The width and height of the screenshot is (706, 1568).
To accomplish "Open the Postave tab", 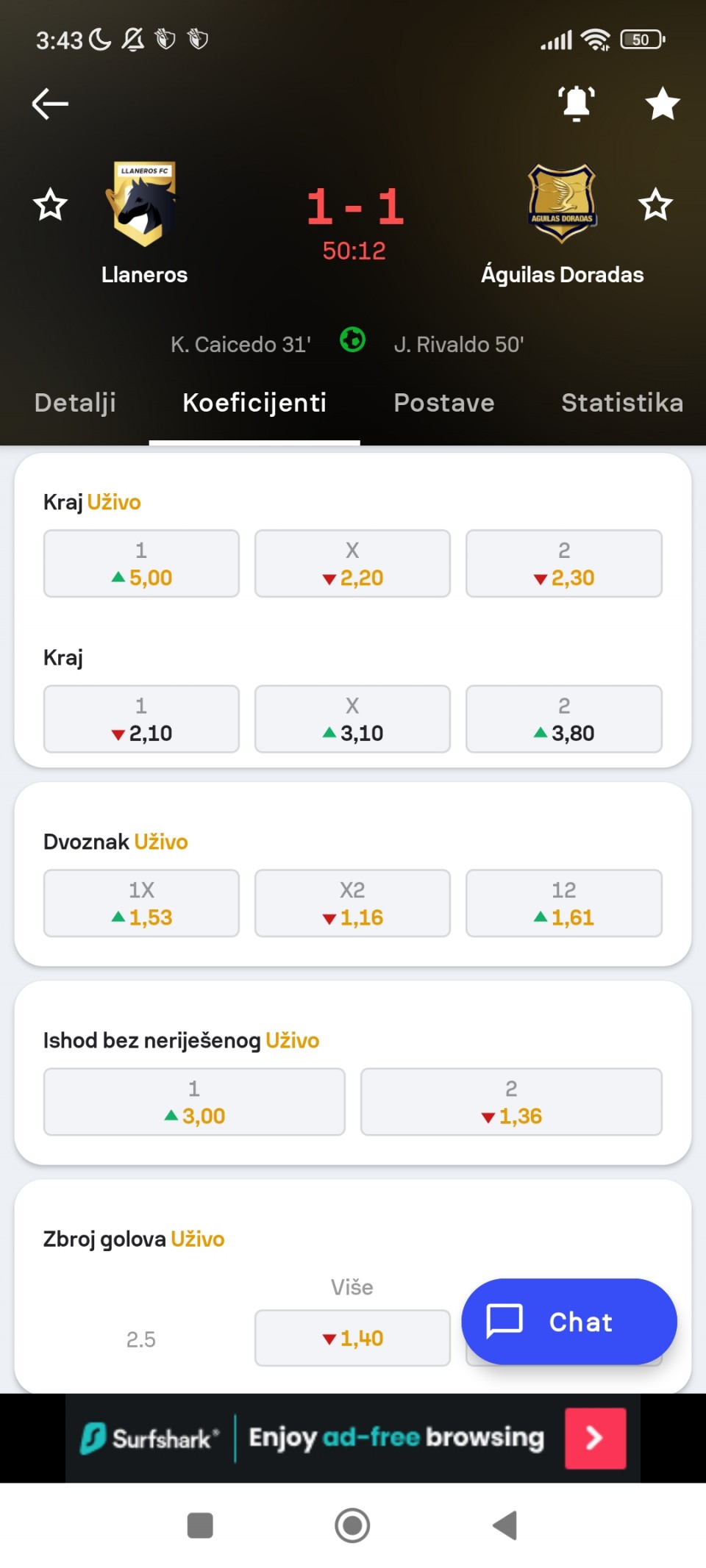I will click(x=444, y=403).
